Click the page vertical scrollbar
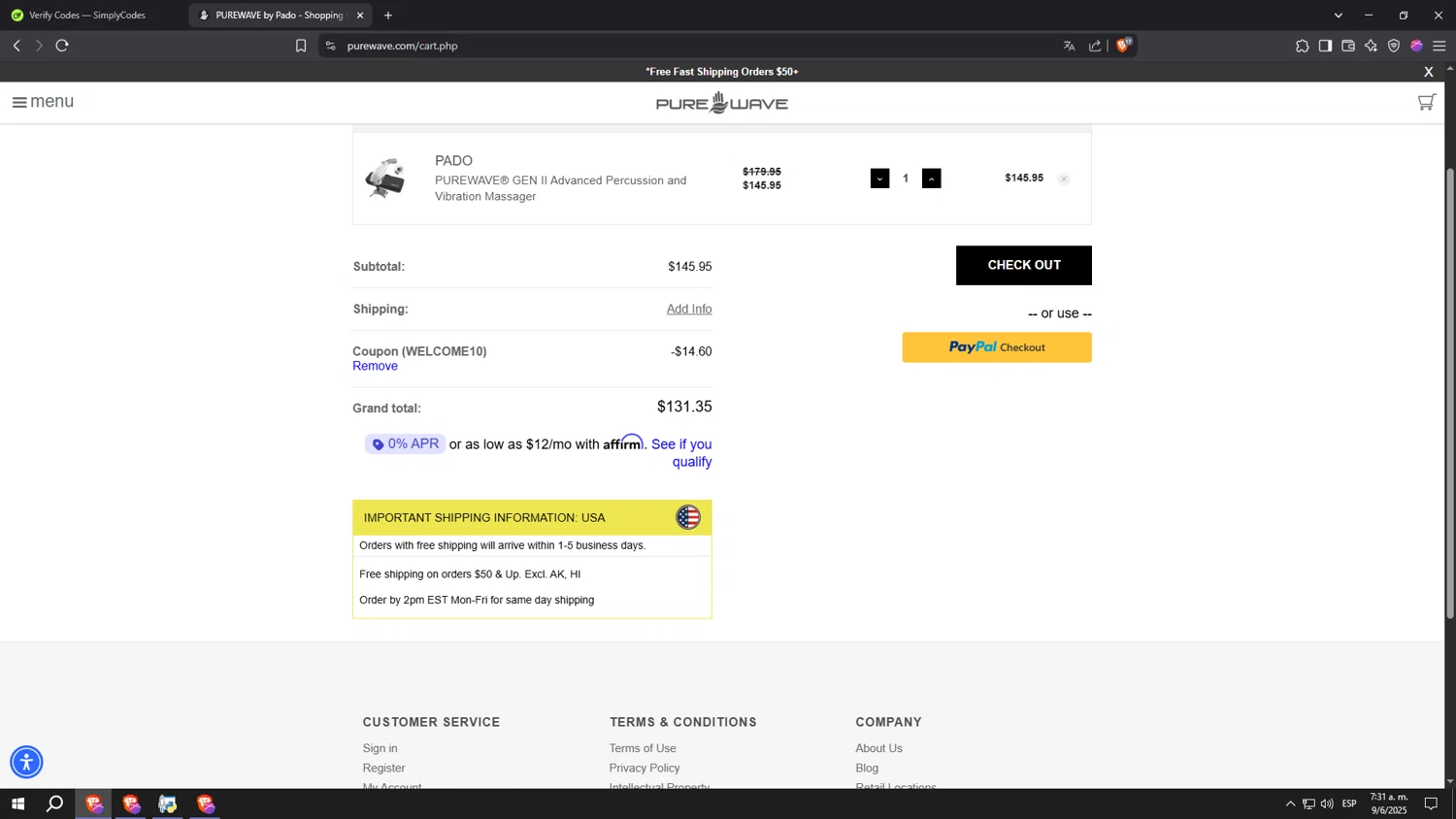Image resolution: width=1456 pixels, height=819 pixels. pos(1450,392)
